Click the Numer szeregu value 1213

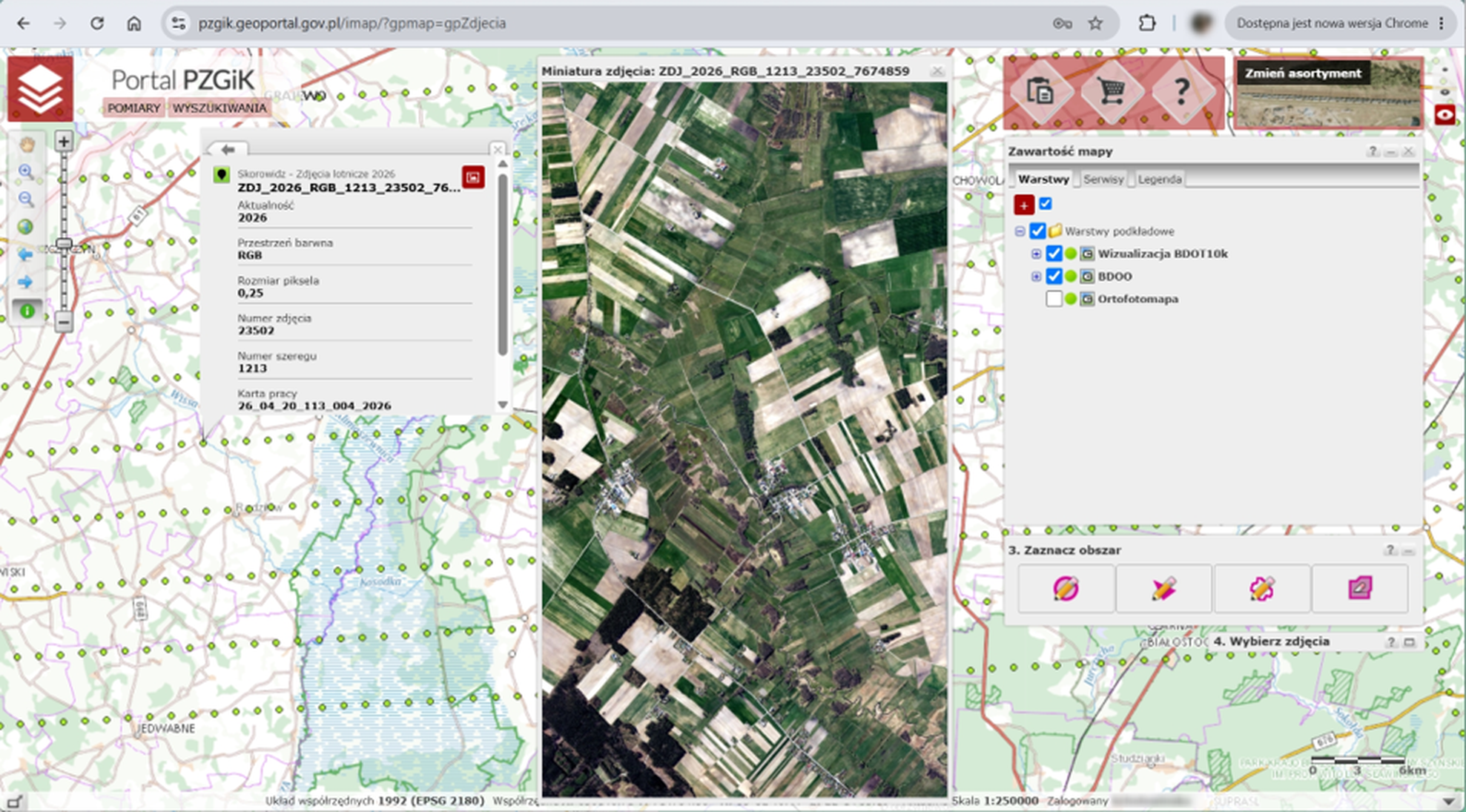point(252,369)
